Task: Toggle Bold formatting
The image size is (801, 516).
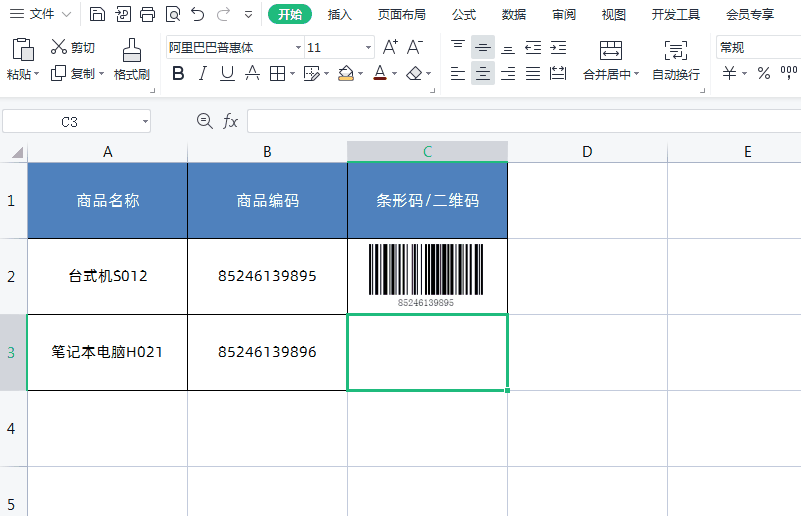Action: 178,74
